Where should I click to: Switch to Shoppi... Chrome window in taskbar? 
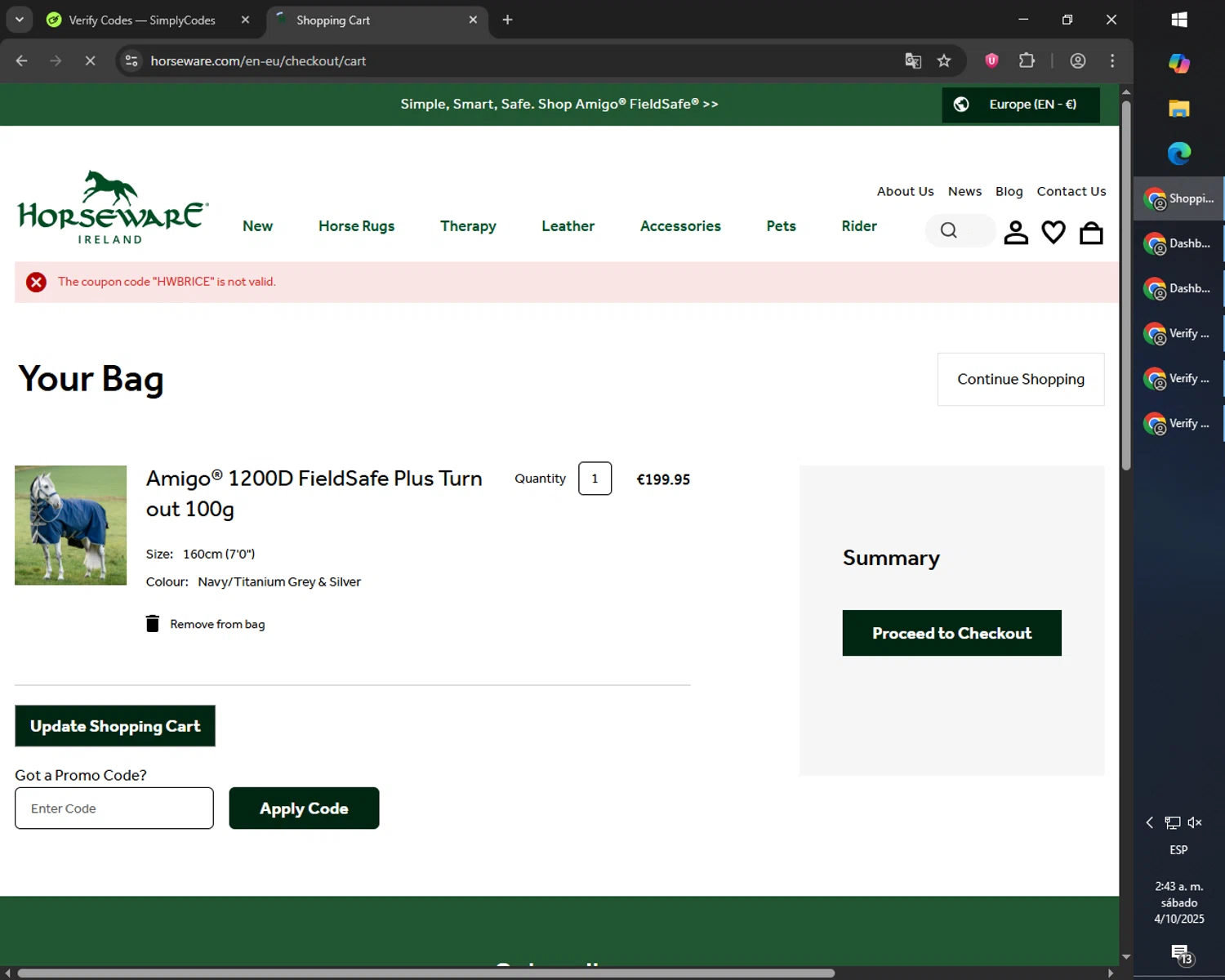pos(1178,198)
